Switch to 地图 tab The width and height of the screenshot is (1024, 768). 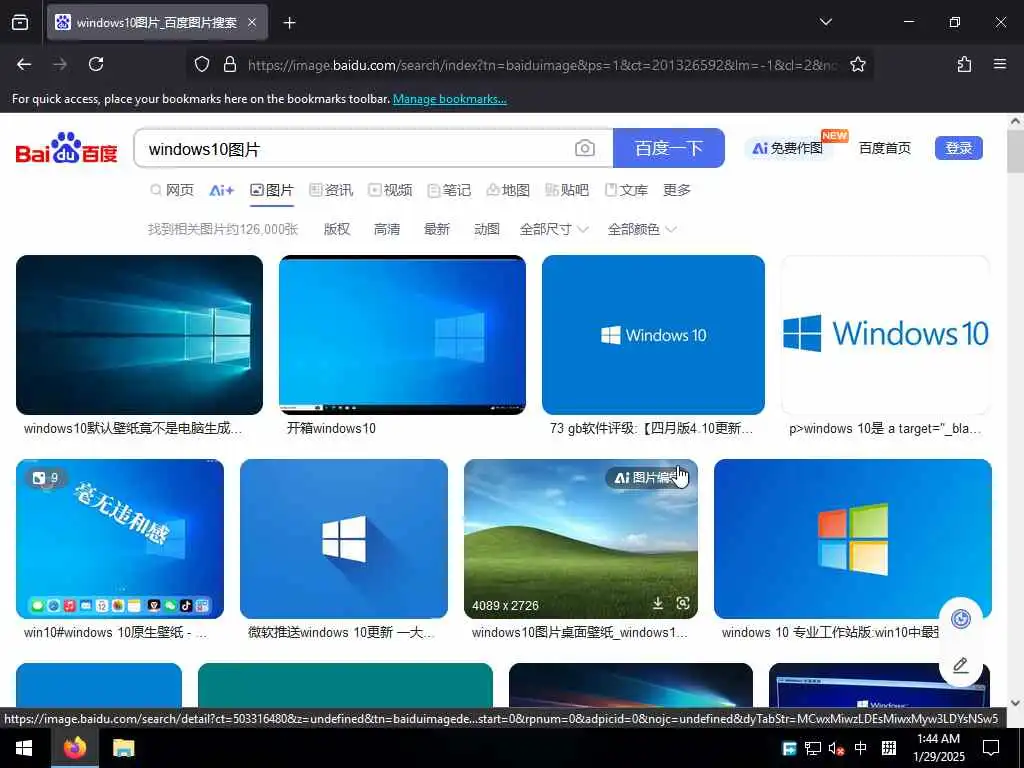[x=507, y=190]
